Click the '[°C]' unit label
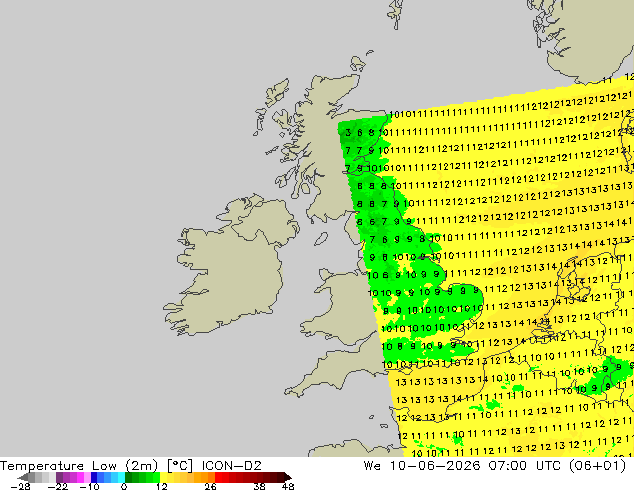The image size is (634, 490). coord(180,466)
